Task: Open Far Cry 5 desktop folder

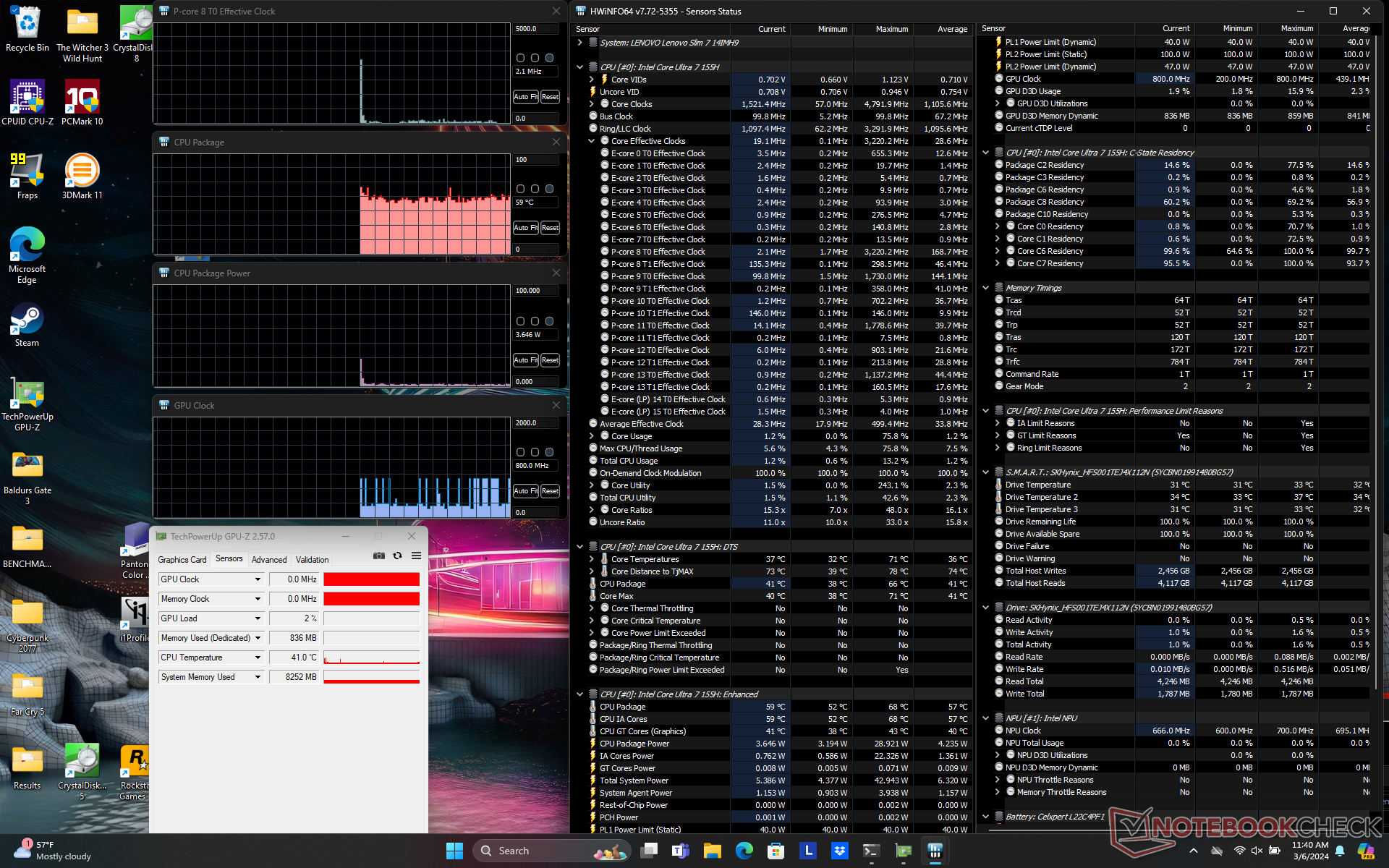Action: 27,693
